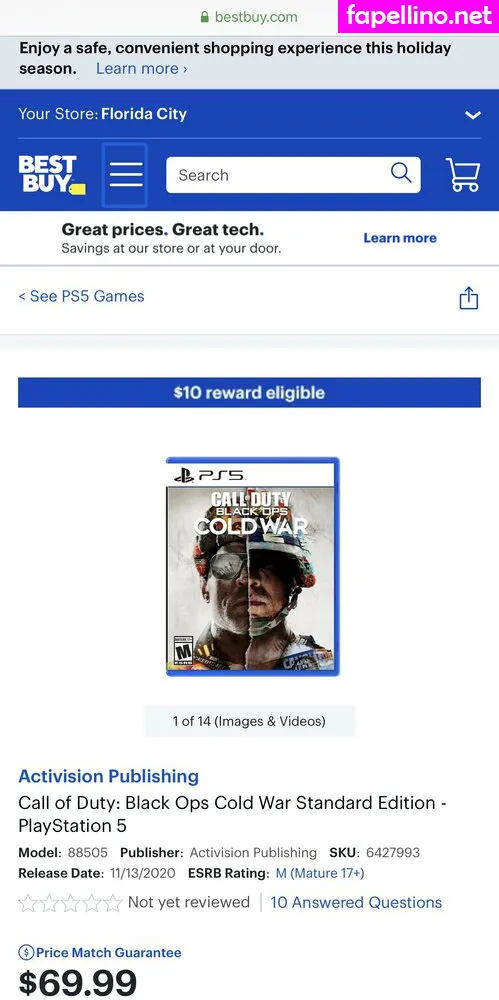Tap the $10 reward eligible banner
Viewport: 499px width, 1000px height.
tap(249, 393)
